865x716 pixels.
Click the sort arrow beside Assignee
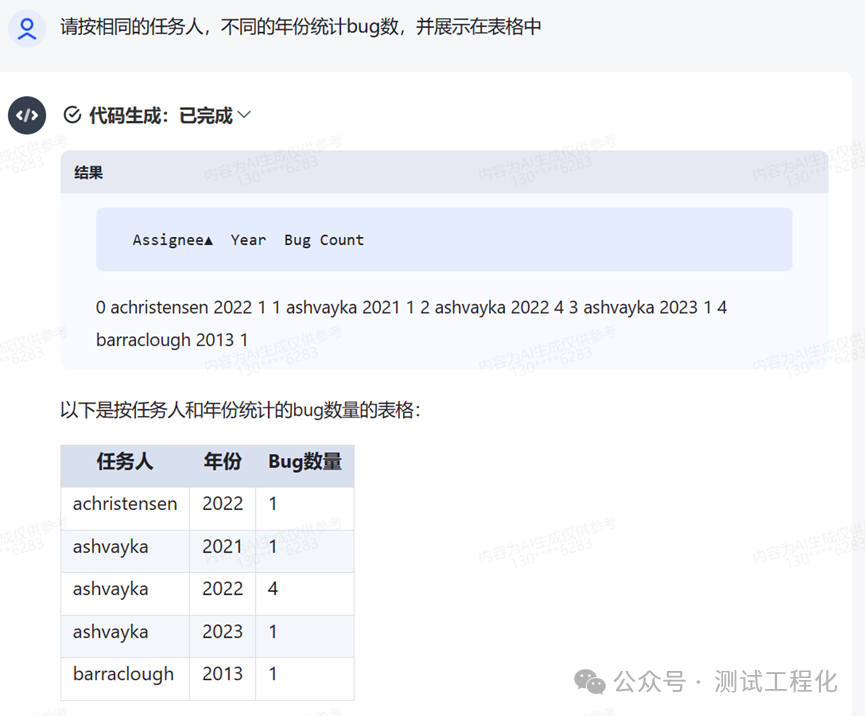(208, 240)
